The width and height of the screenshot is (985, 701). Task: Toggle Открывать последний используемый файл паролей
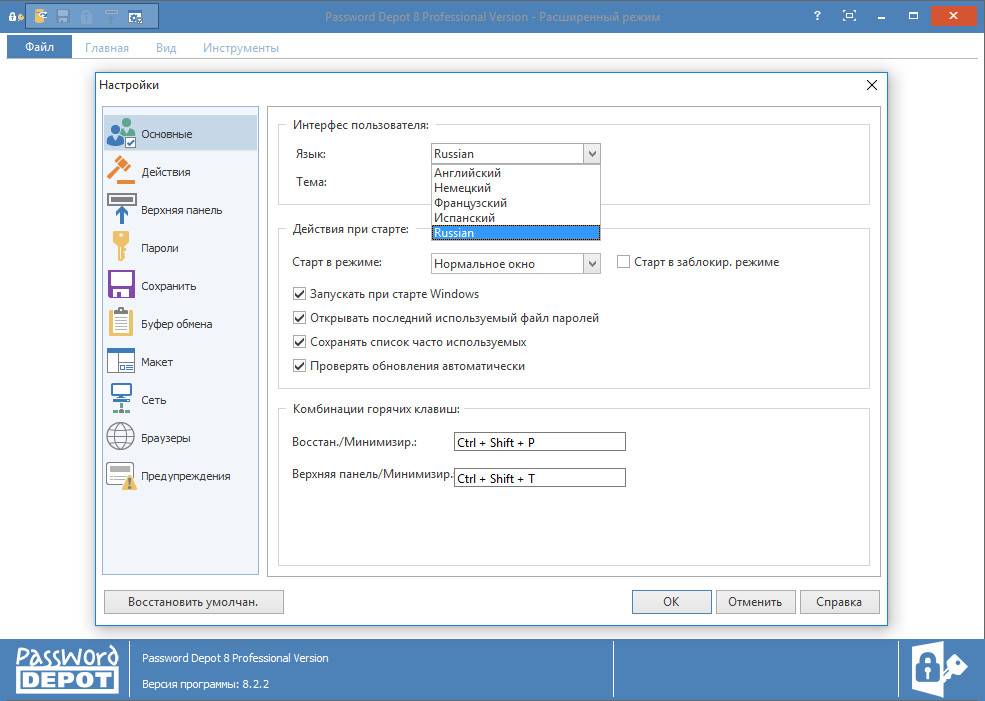click(x=300, y=318)
